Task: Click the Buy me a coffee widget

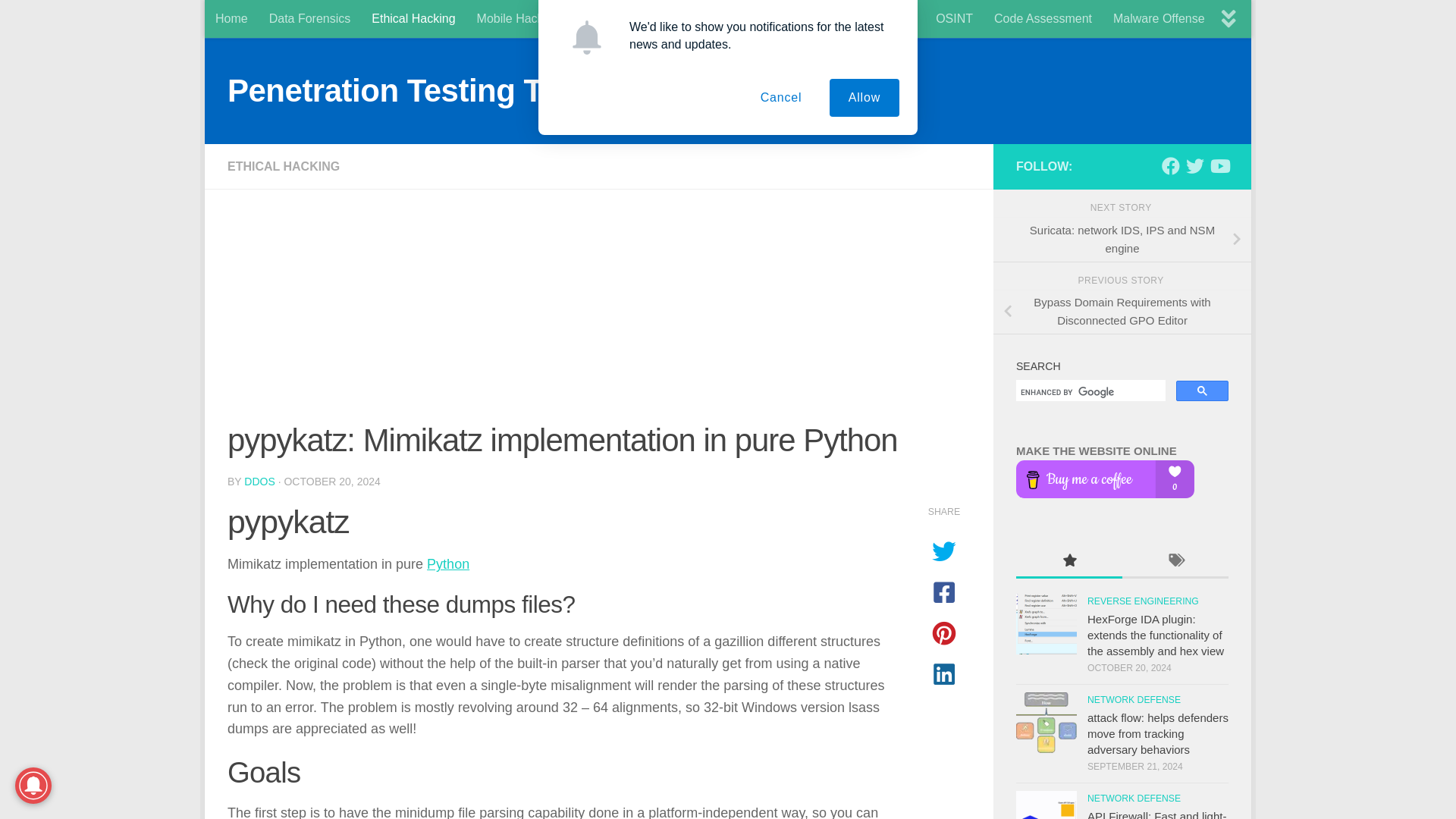Action: pos(1105,479)
